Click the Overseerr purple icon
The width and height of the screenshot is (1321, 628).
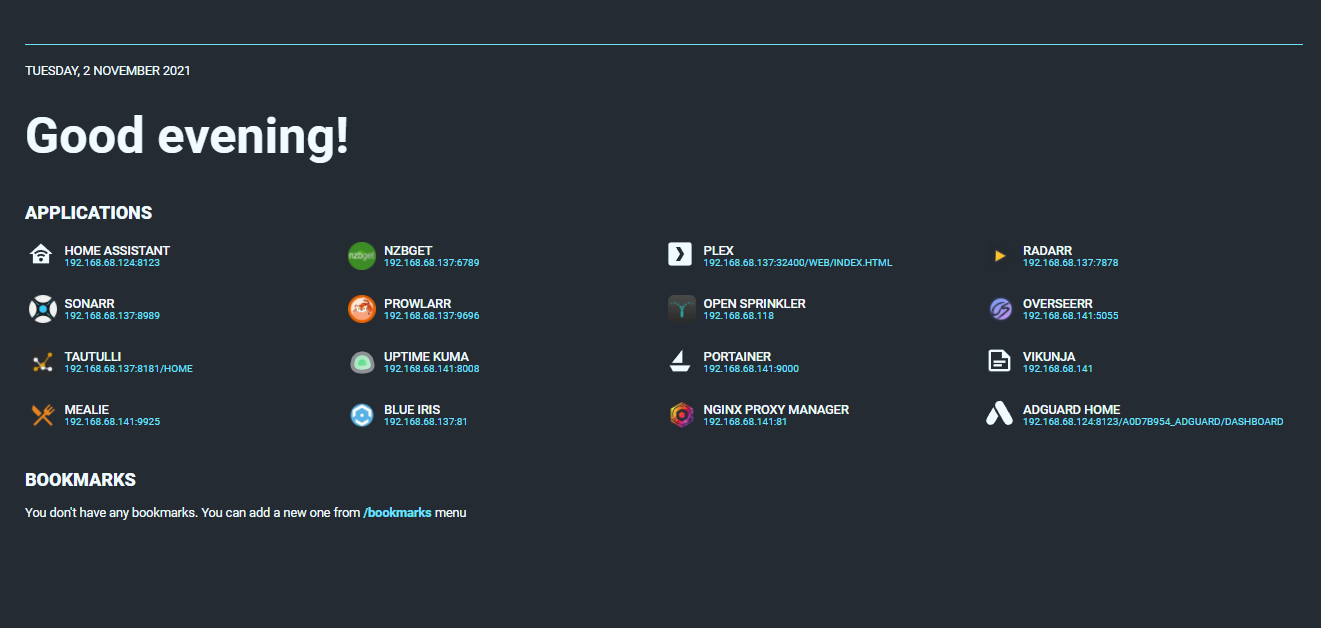pyautogui.click(x=1000, y=309)
